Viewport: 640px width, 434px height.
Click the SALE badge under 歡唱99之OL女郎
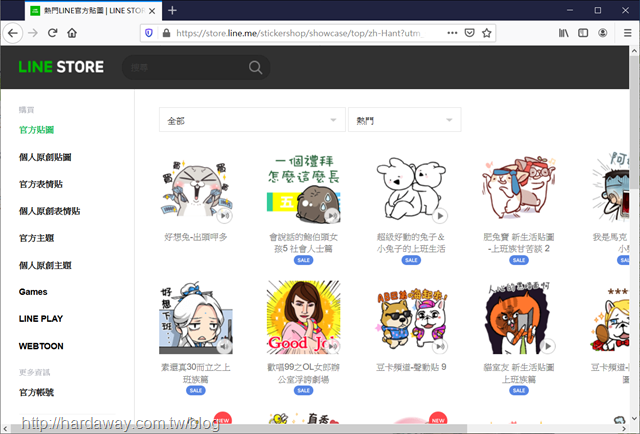point(303,391)
